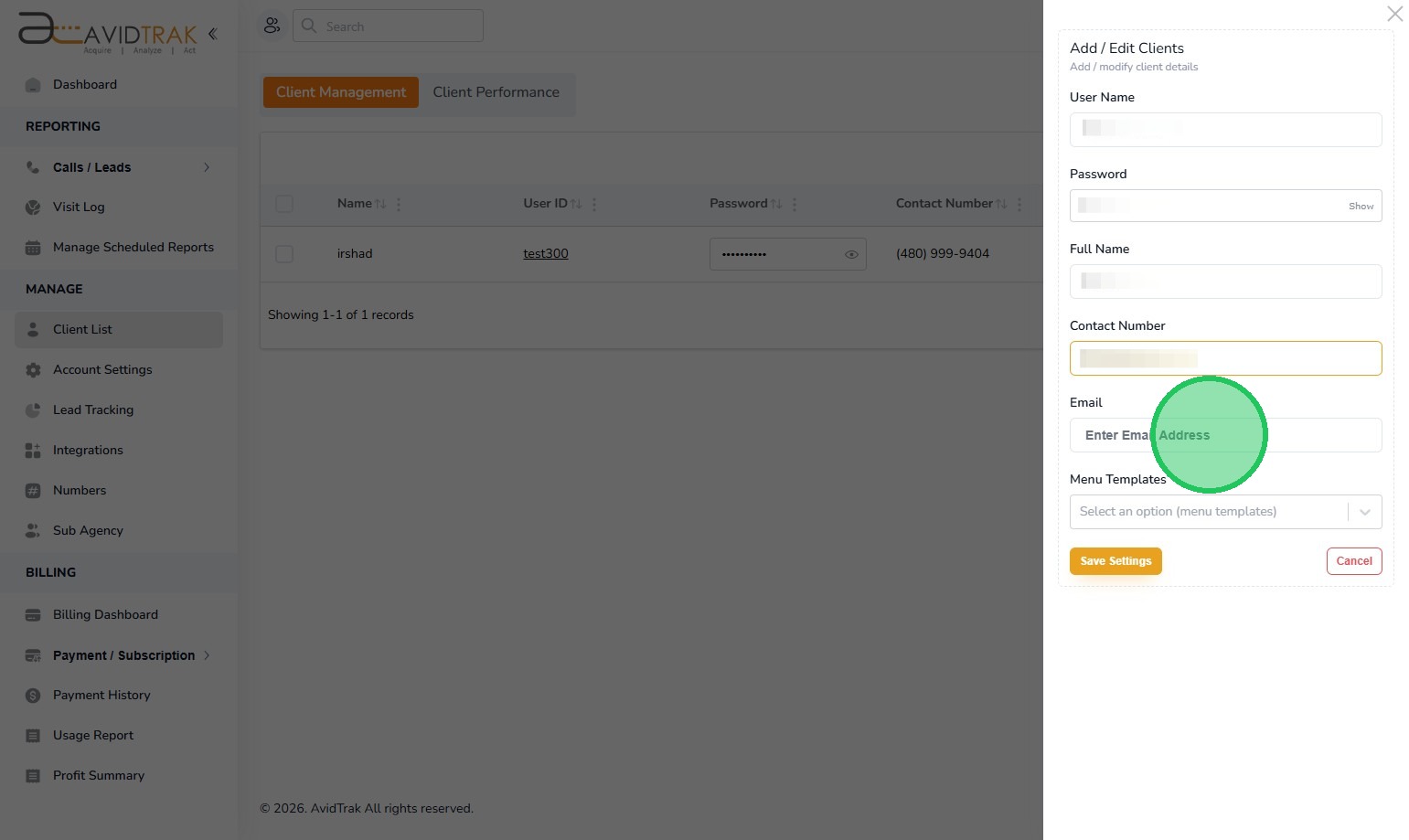Image resolution: width=1409 pixels, height=840 pixels.
Task: Open Manage Scheduled Reports calendar icon
Action: [x=33, y=248]
